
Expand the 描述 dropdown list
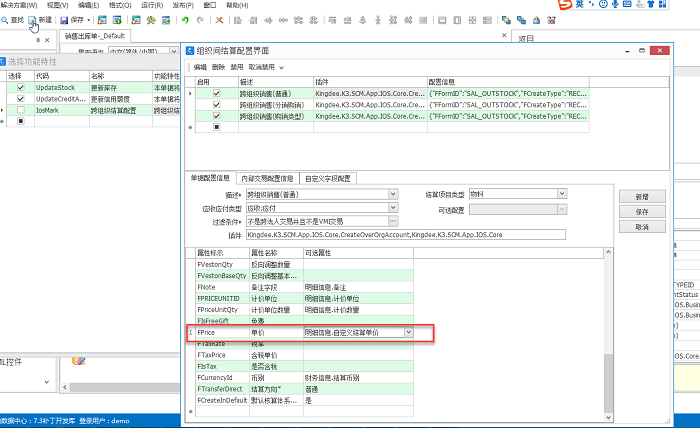point(393,193)
